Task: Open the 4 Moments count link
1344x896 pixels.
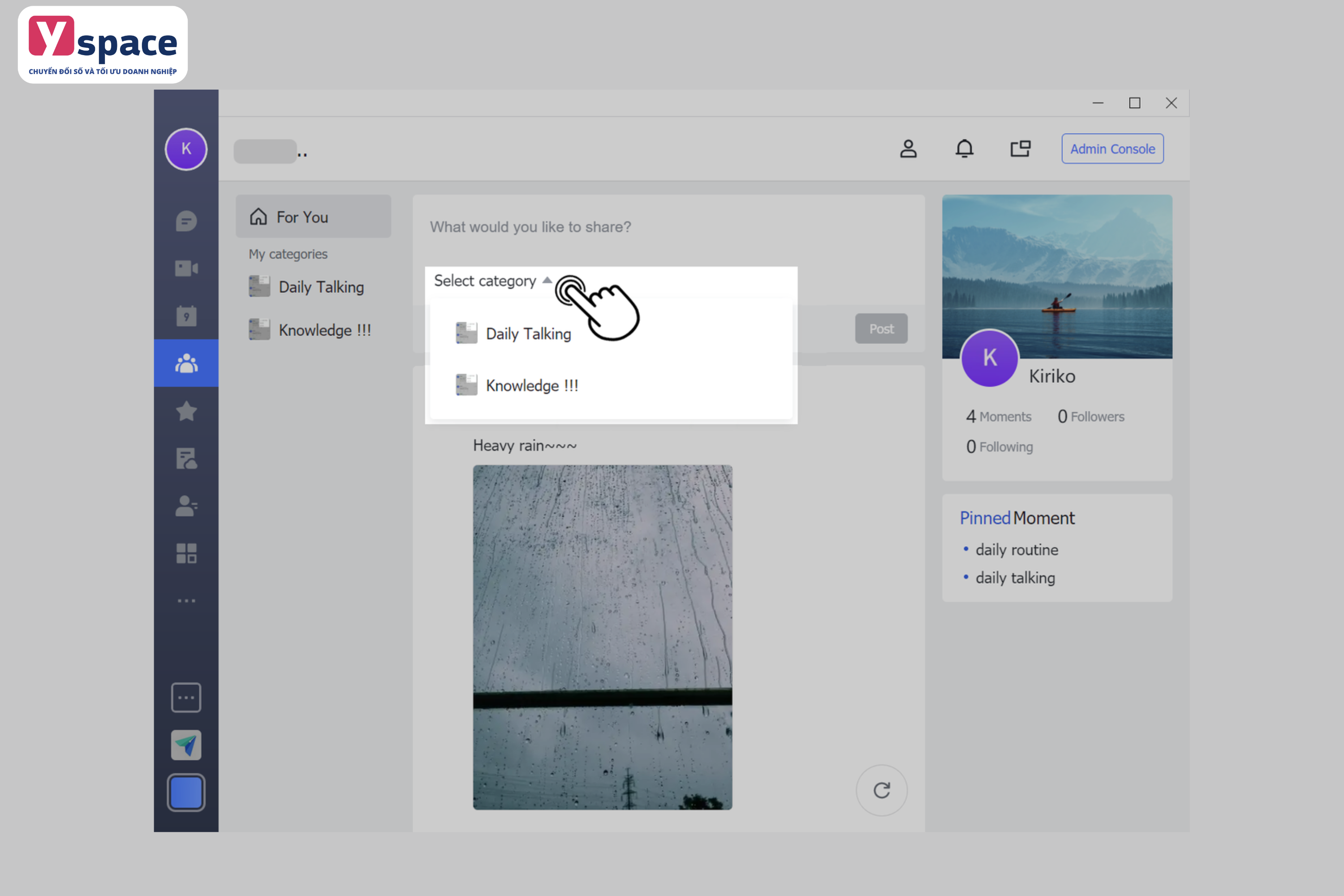Action: click(998, 417)
